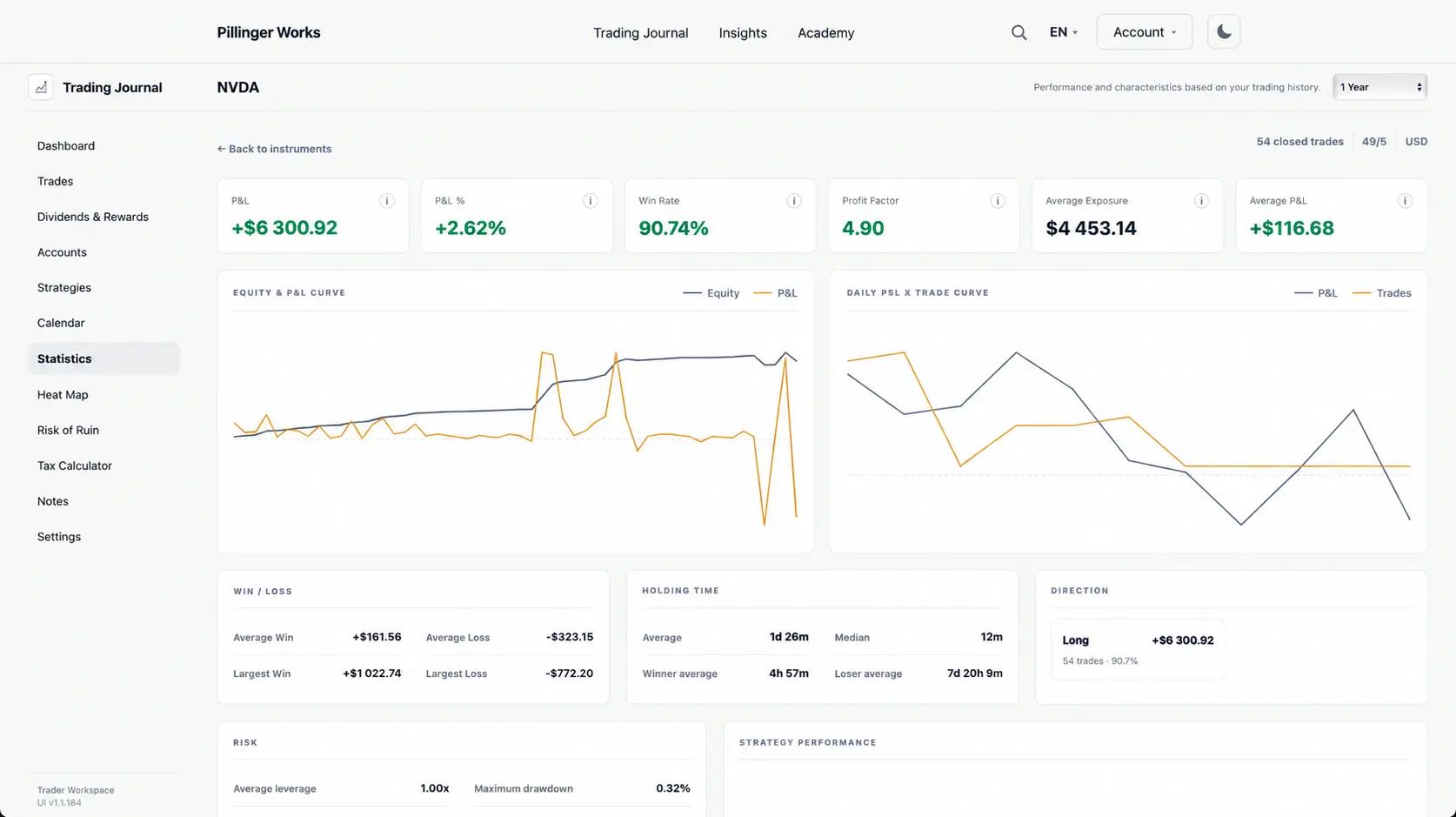Screen dimensions: 1456x817
Task: Open the Academy top menu
Action: tap(826, 33)
